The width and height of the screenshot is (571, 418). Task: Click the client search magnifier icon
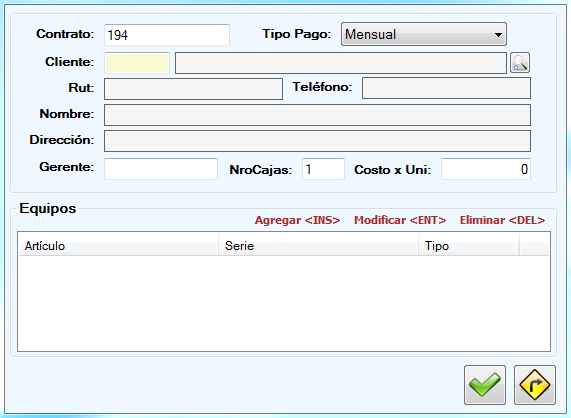(520, 63)
